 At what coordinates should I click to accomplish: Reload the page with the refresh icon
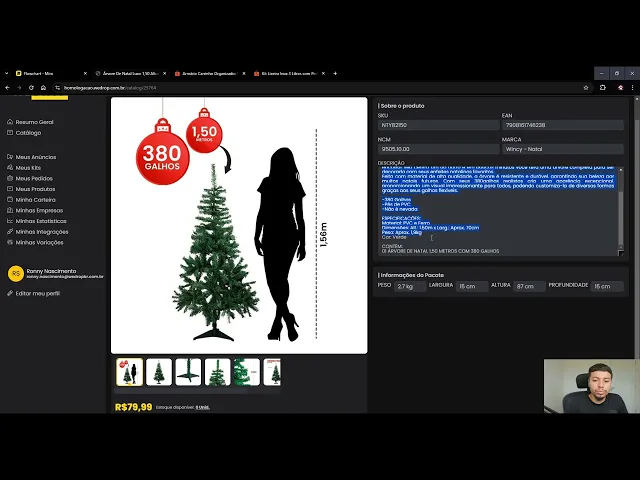(x=31, y=87)
